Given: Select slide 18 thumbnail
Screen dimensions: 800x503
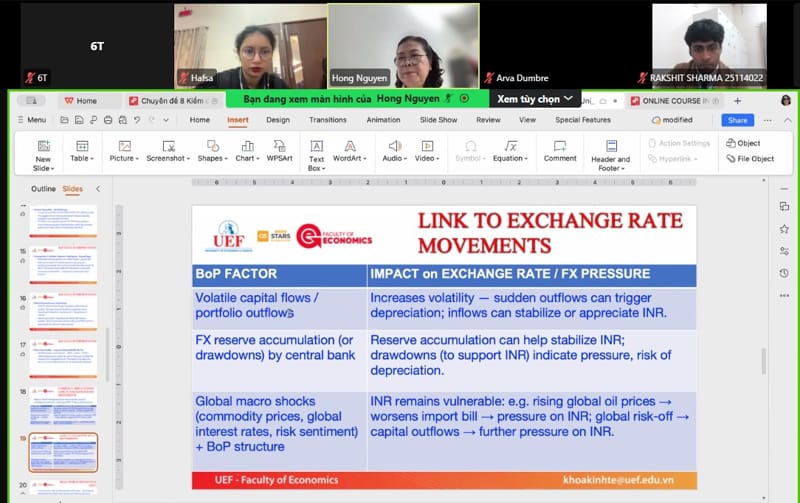Looking at the screenshot, I should pyautogui.click(x=63, y=406).
